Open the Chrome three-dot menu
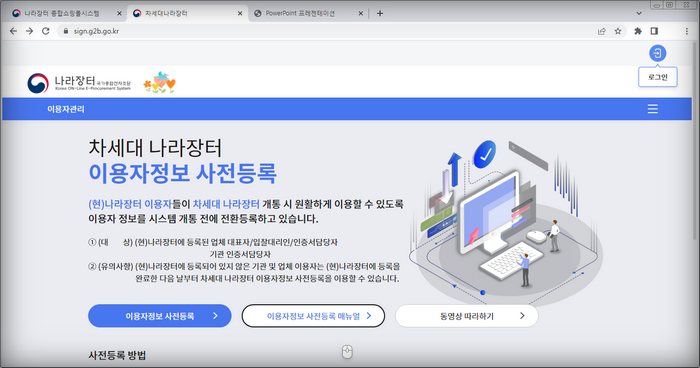The height and width of the screenshot is (368, 700). click(687, 31)
